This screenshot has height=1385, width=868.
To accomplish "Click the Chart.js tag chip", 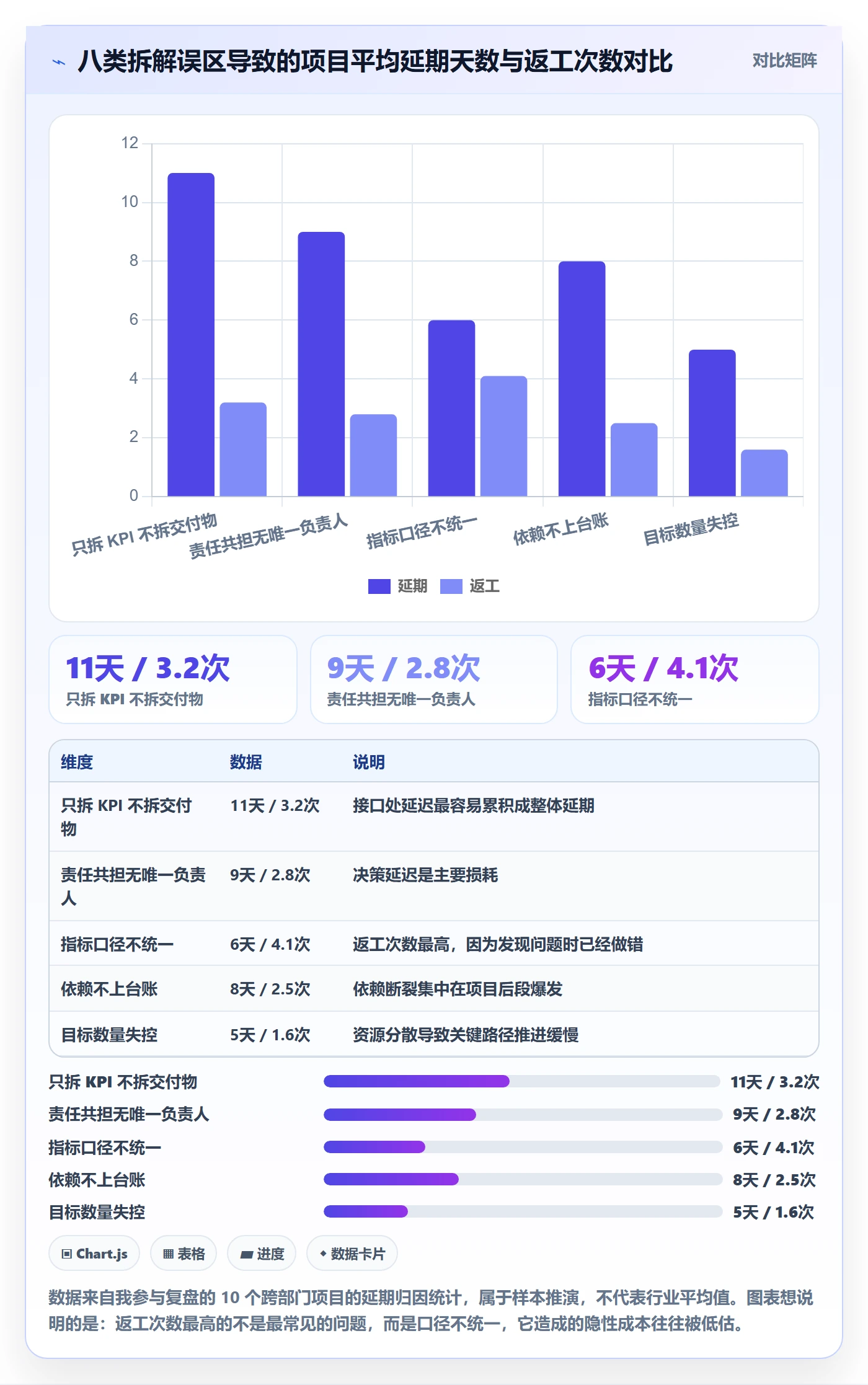I will pos(94,1254).
